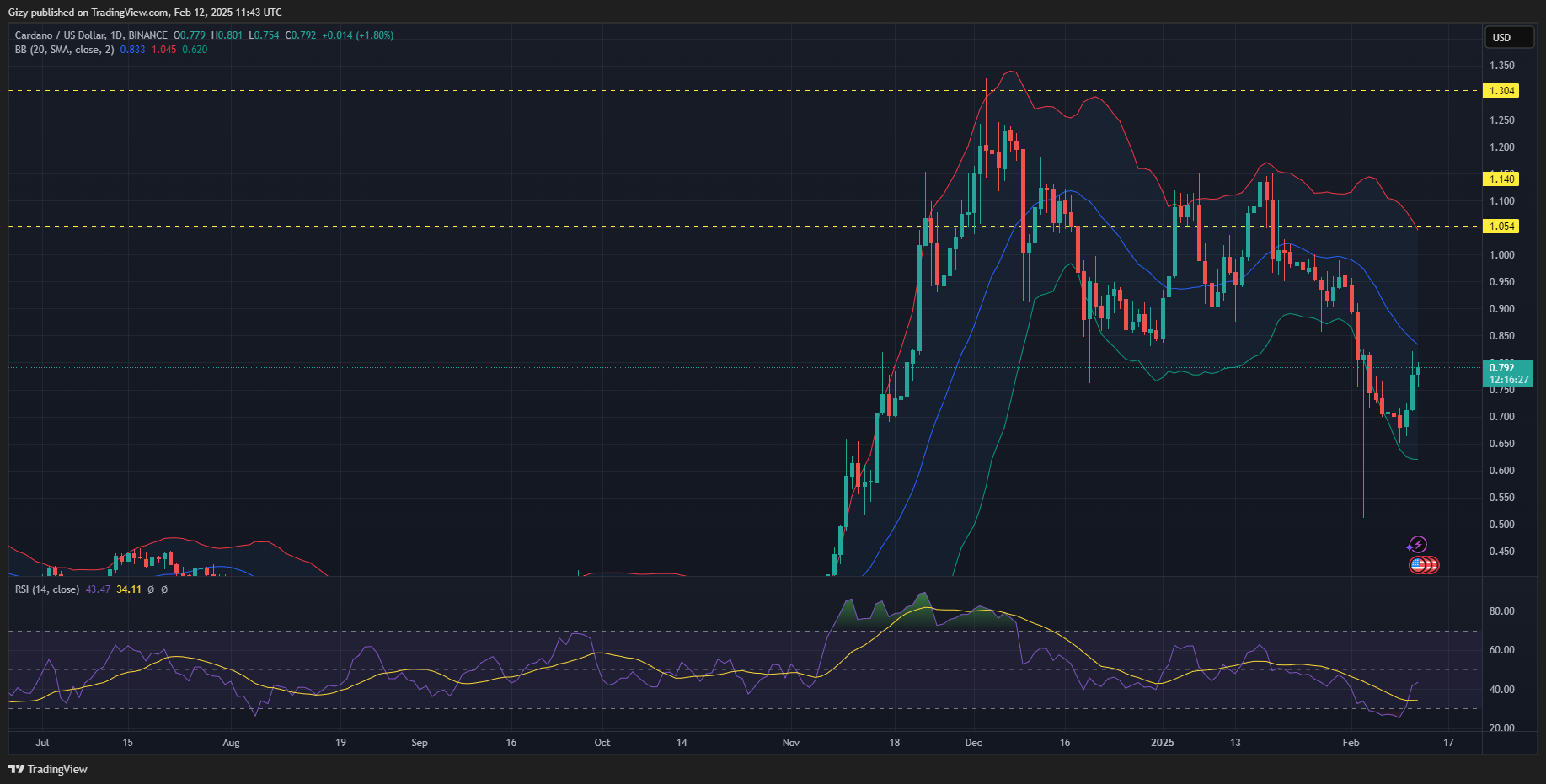This screenshot has height=784, width=1546.
Task: Click the 2025 label on time axis
Action: (x=1162, y=743)
